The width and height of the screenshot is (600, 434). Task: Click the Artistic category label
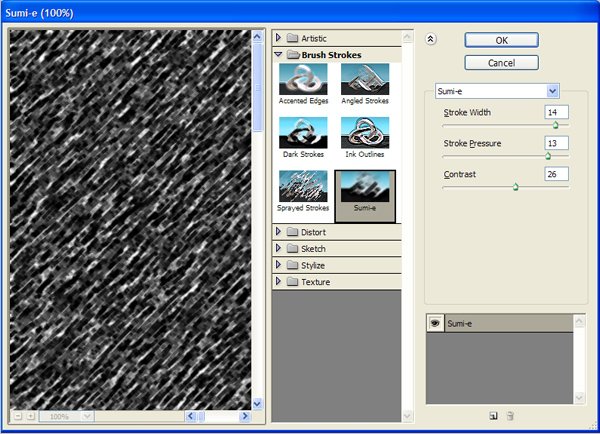click(x=314, y=38)
